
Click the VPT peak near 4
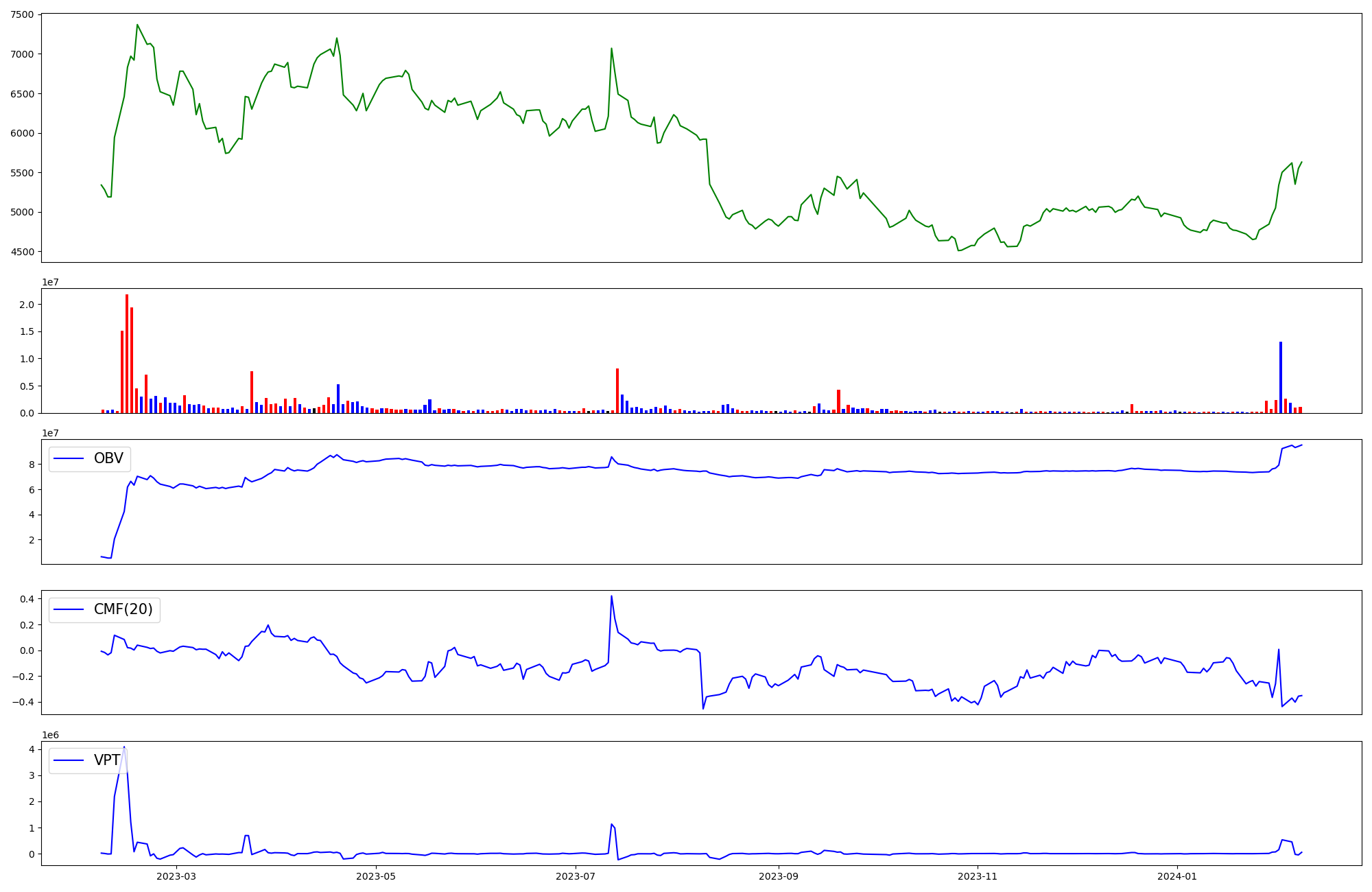click(x=124, y=747)
